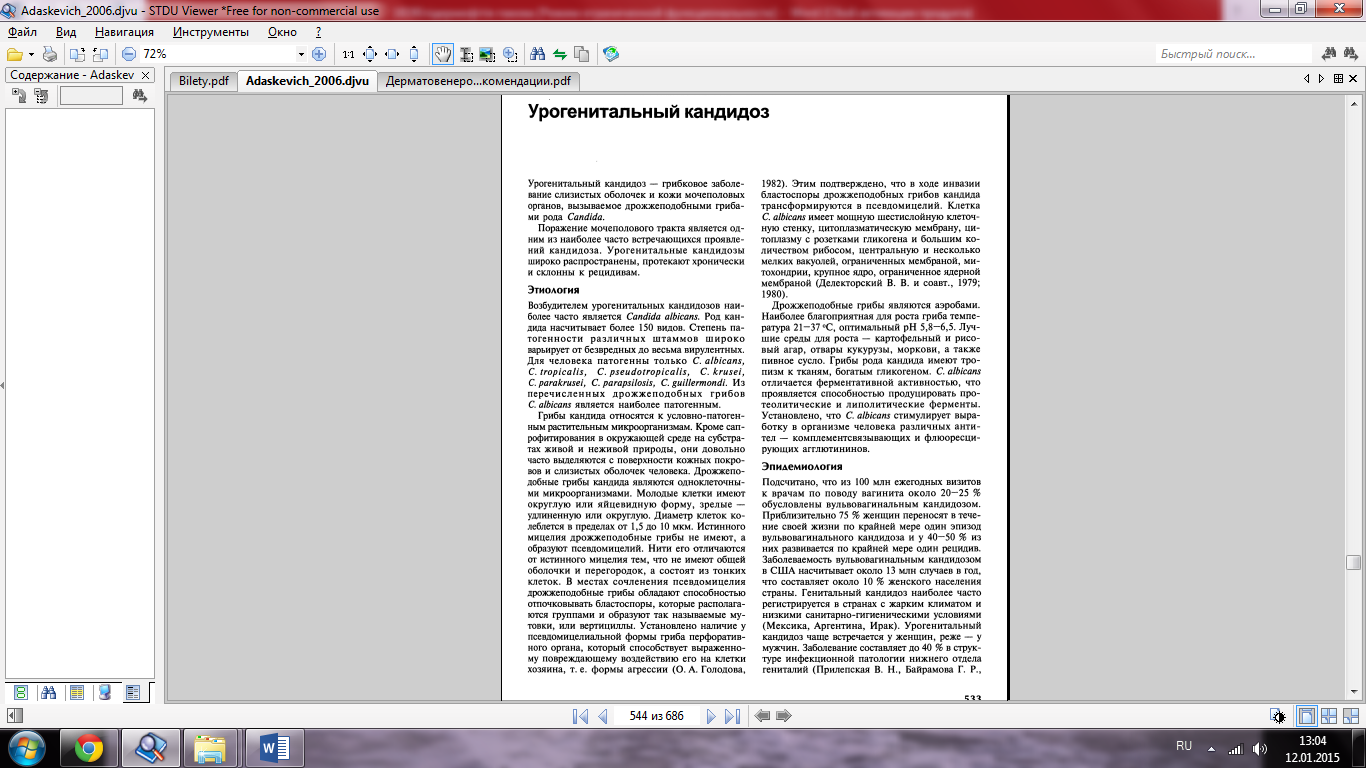Click the vertical scrollbar thumb
This screenshot has width=1366, height=768.
coord(1354,563)
